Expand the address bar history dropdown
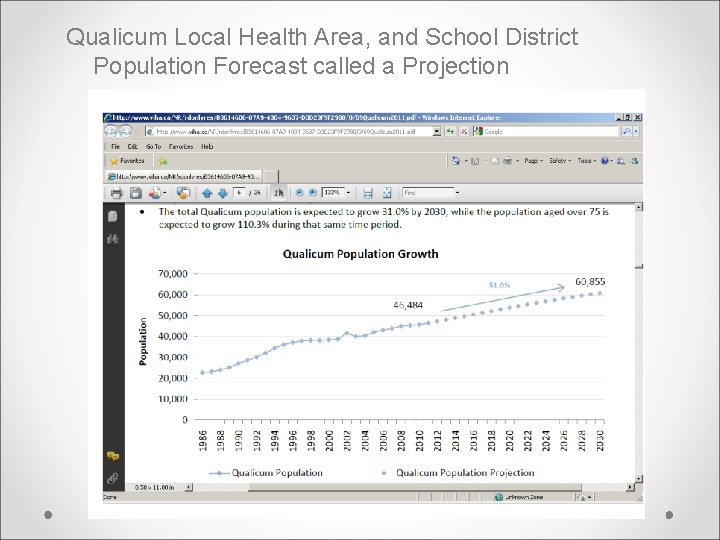Image resolution: width=720 pixels, height=540 pixels. (437, 131)
